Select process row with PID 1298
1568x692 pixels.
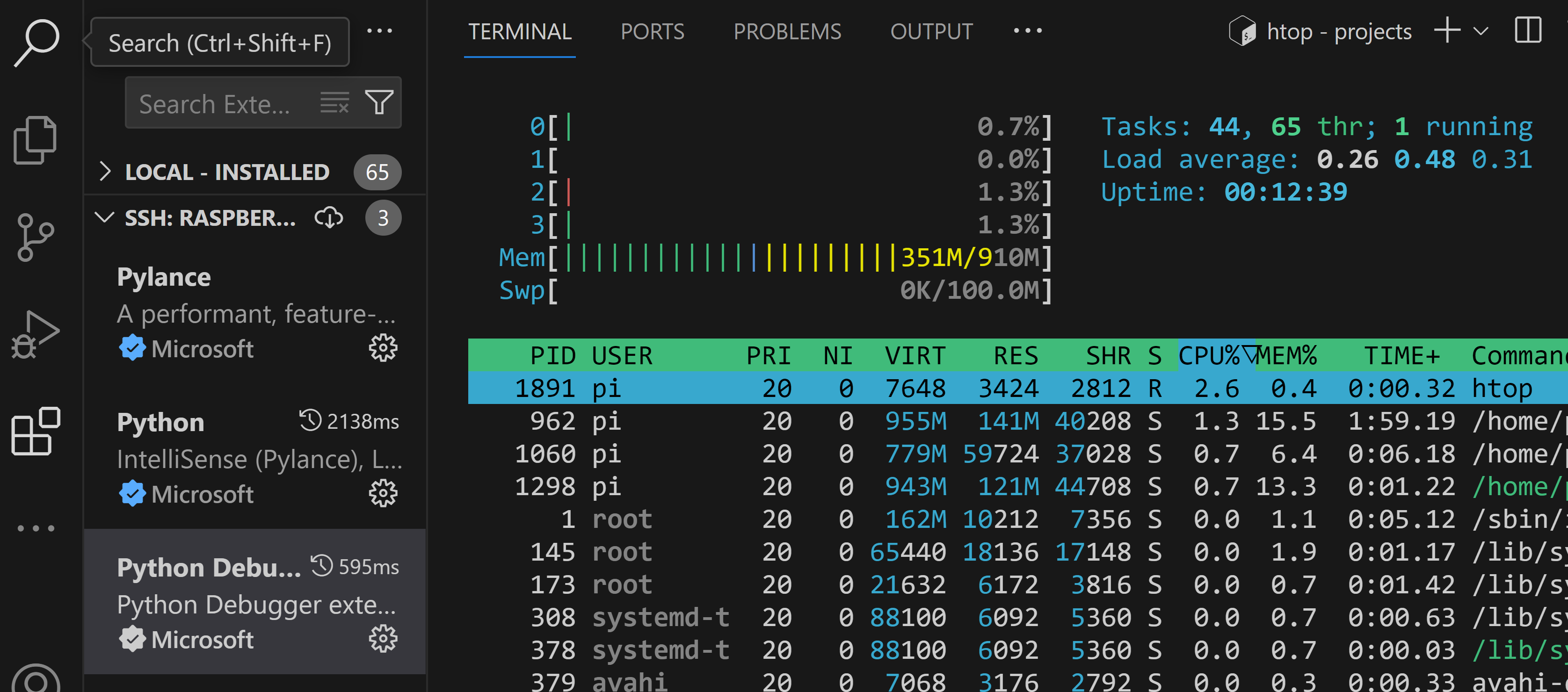coord(1018,486)
